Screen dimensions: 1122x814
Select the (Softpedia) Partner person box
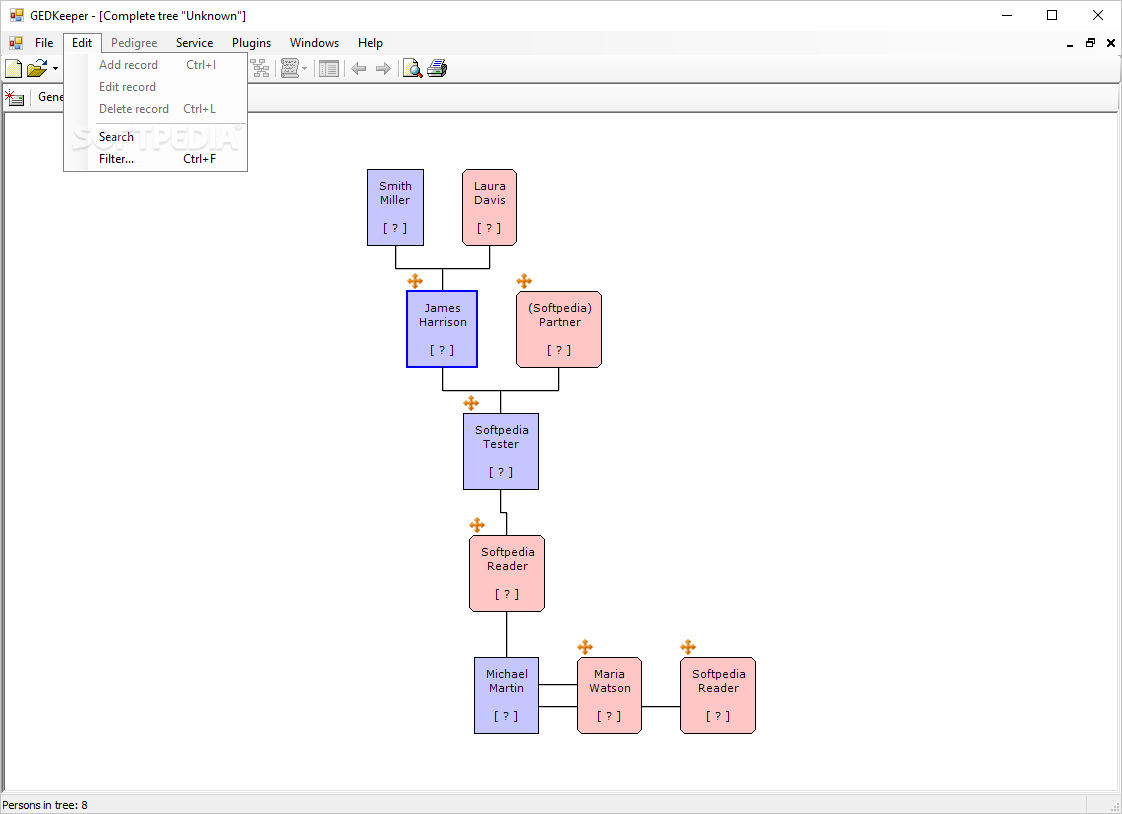point(559,329)
